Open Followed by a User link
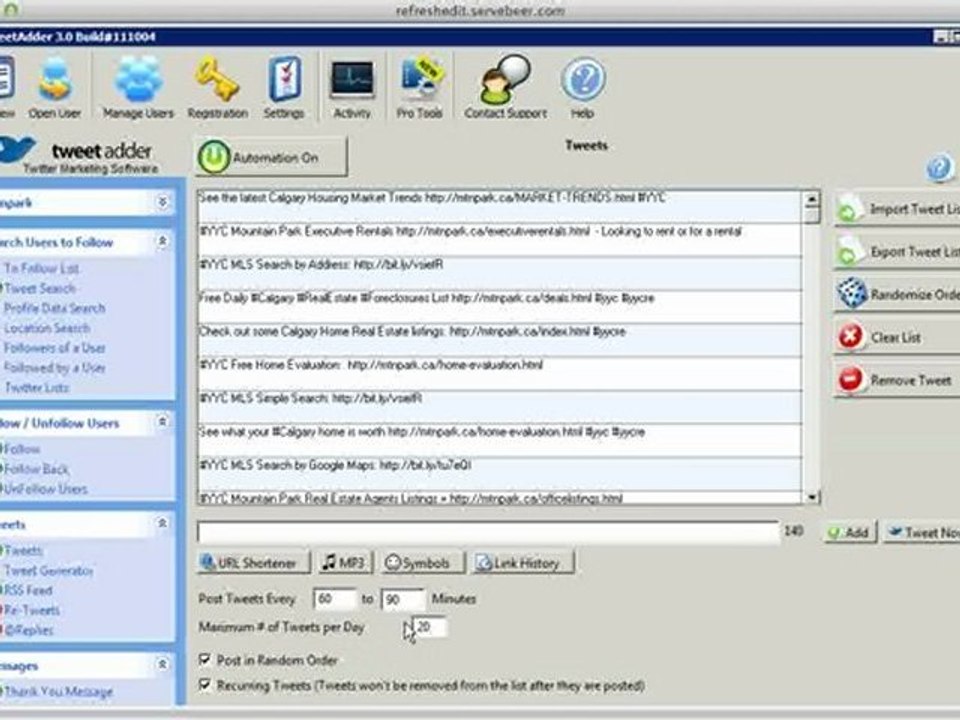This screenshot has height=720, width=960. pos(54,367)
